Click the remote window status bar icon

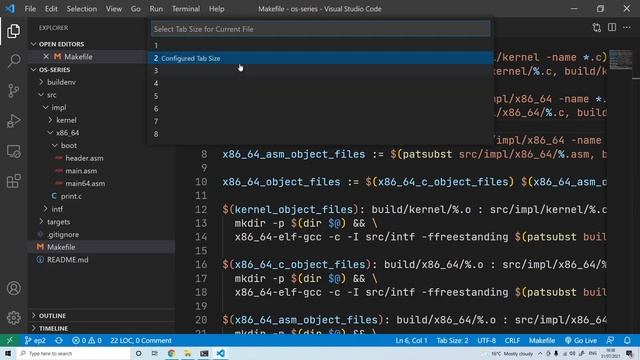click(9, 340)
